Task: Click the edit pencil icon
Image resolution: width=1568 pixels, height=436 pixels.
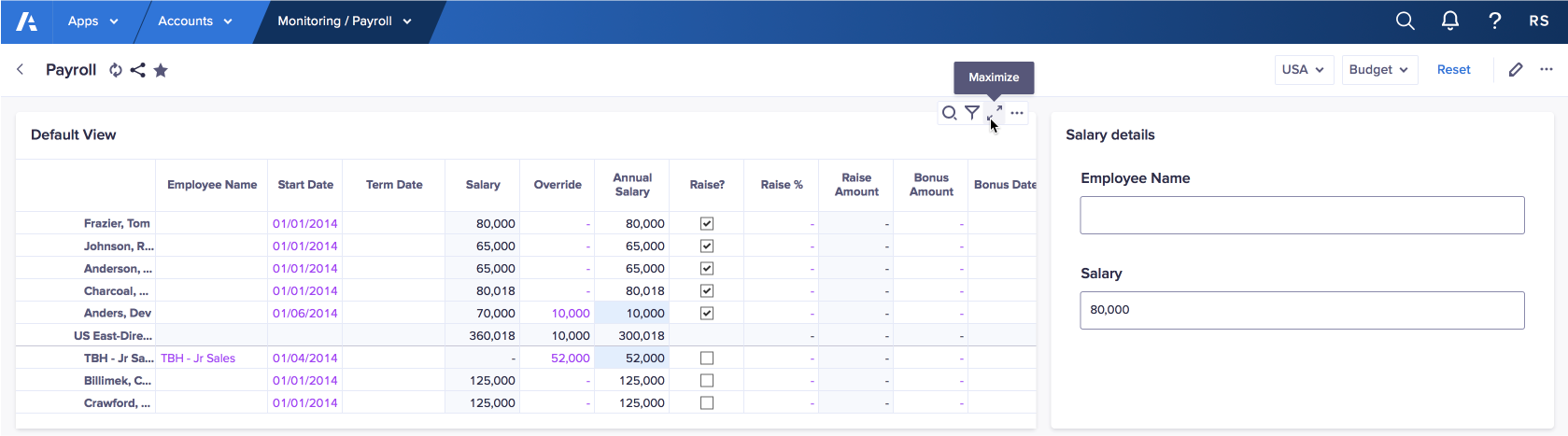Action: pyautogui.click(x=1516, y=70)
